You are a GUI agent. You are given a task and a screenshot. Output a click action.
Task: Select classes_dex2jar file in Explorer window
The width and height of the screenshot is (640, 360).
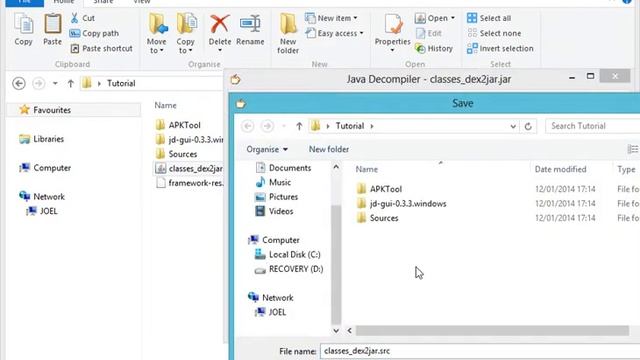[189, 168]
